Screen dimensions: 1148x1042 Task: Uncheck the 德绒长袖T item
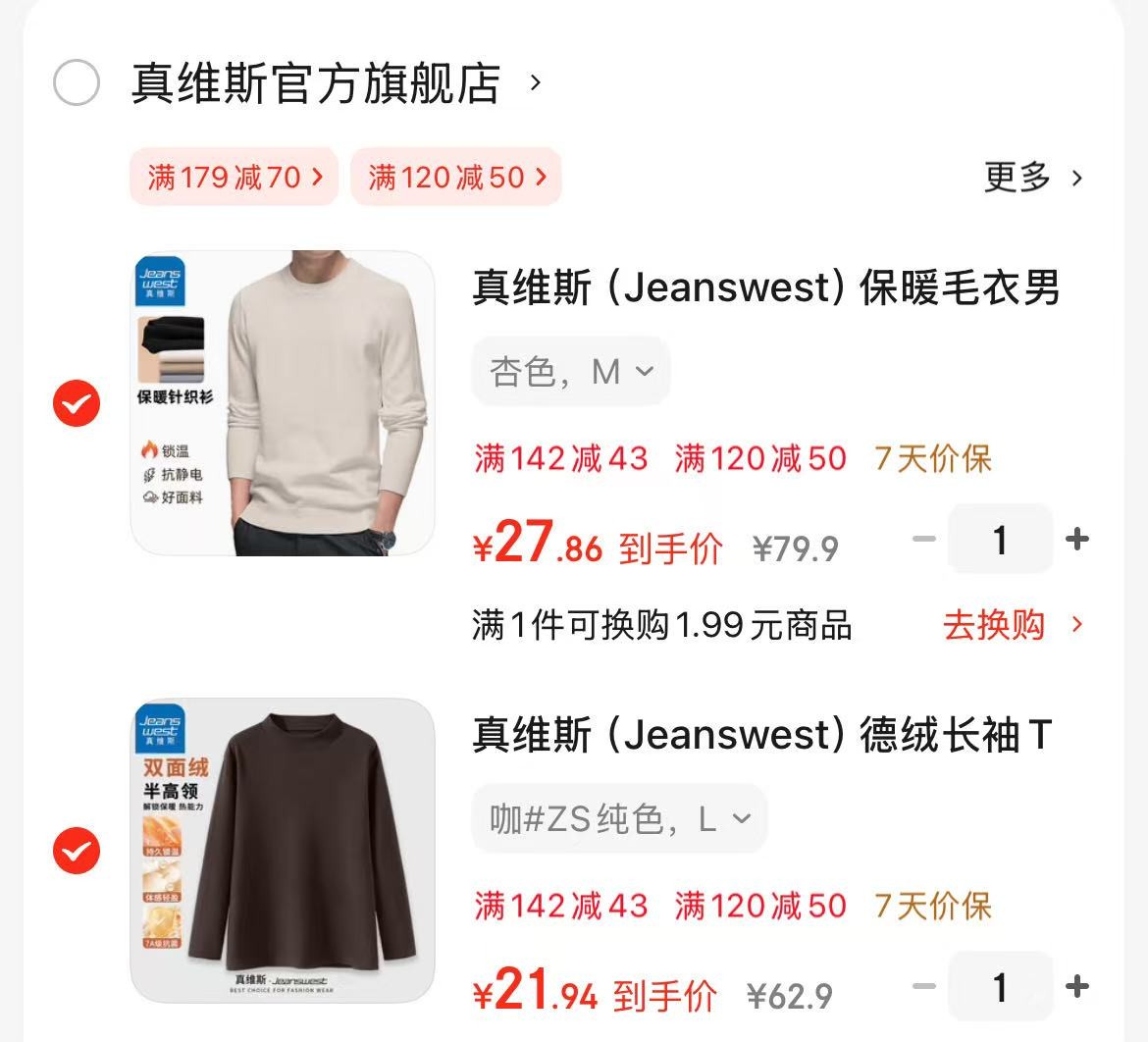click(x=77, y=850)
